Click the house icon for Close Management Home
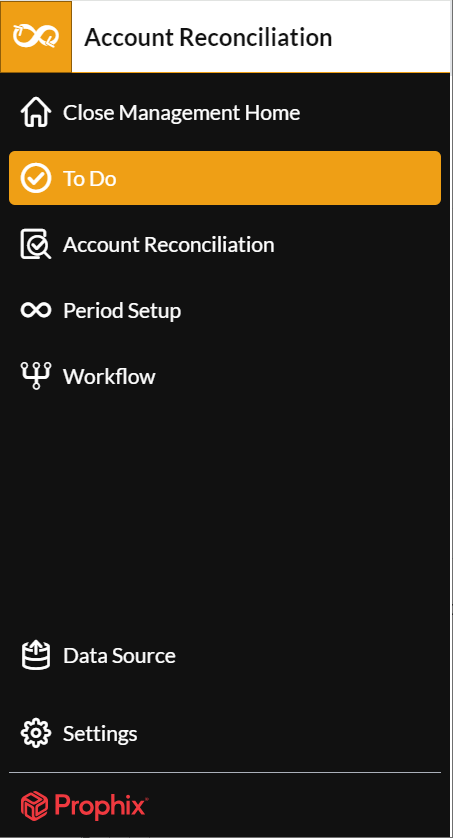Screen dimensions: 453x838 pyautogui.click(x=36, y=112)
